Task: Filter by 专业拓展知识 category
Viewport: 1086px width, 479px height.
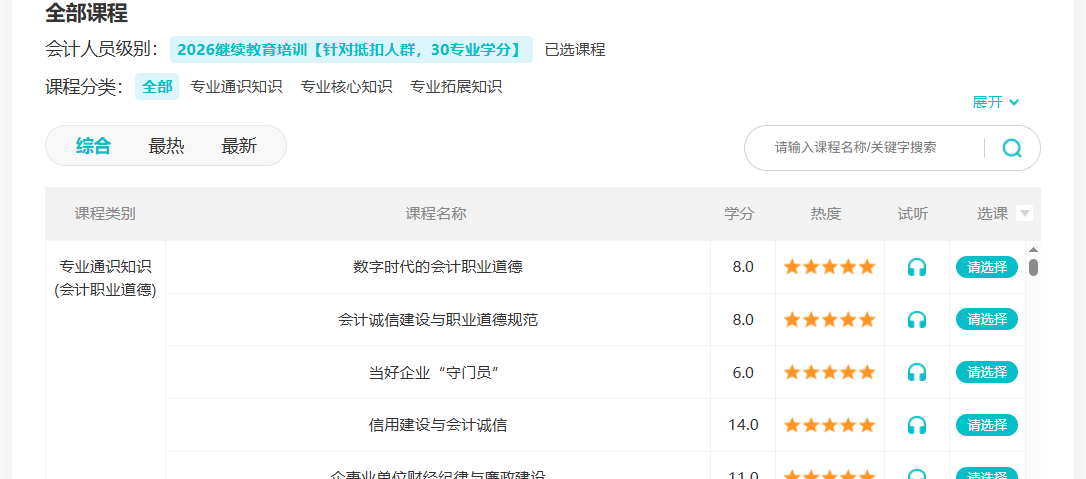Action: pyautogui.click(x=456, y=87)
